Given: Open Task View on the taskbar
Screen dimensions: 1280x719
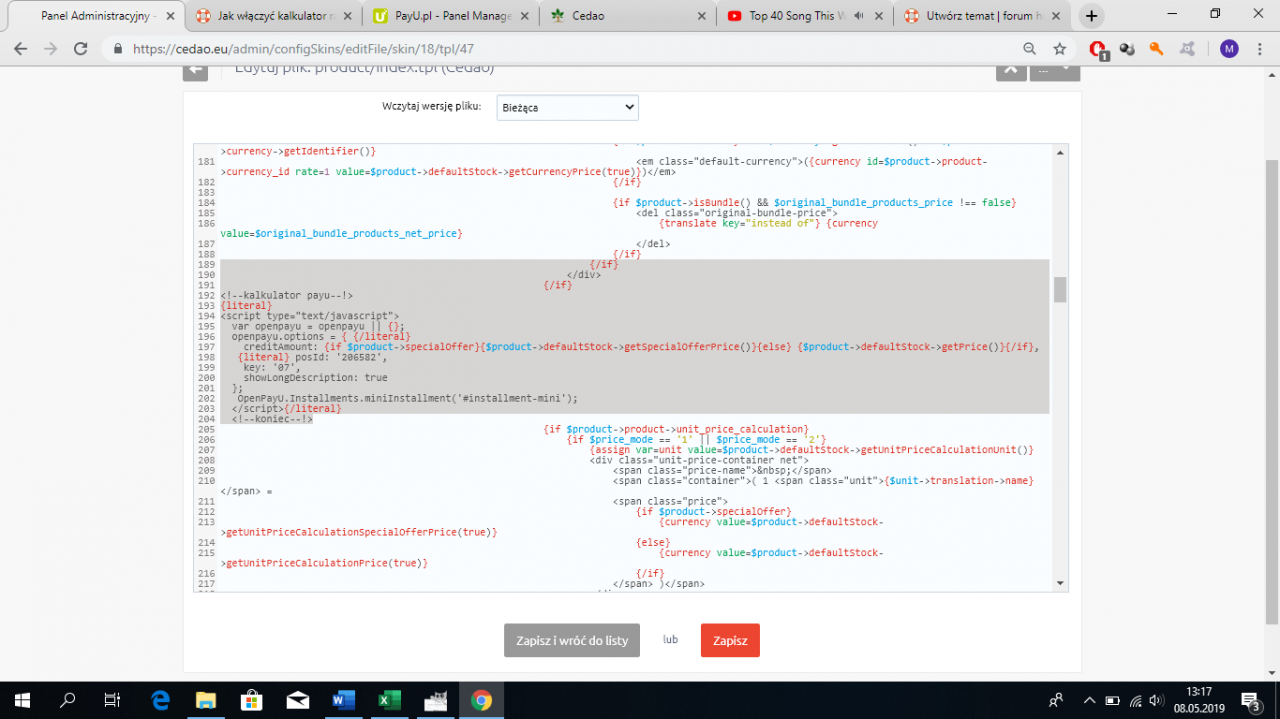Looking at the screenshot, I should tap(113, 700).
